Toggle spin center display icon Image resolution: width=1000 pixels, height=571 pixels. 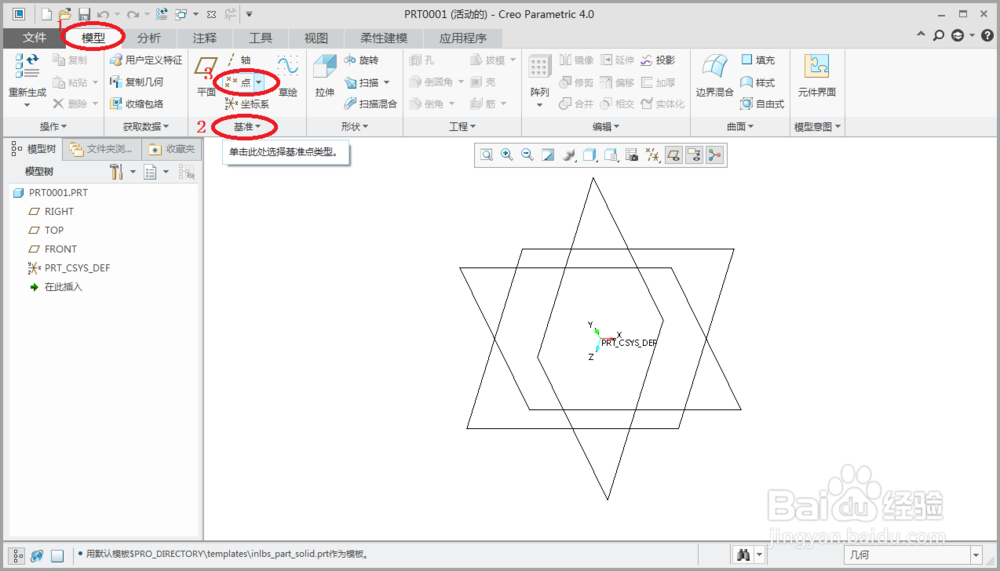pyautogui.click(x=715, y=155)
